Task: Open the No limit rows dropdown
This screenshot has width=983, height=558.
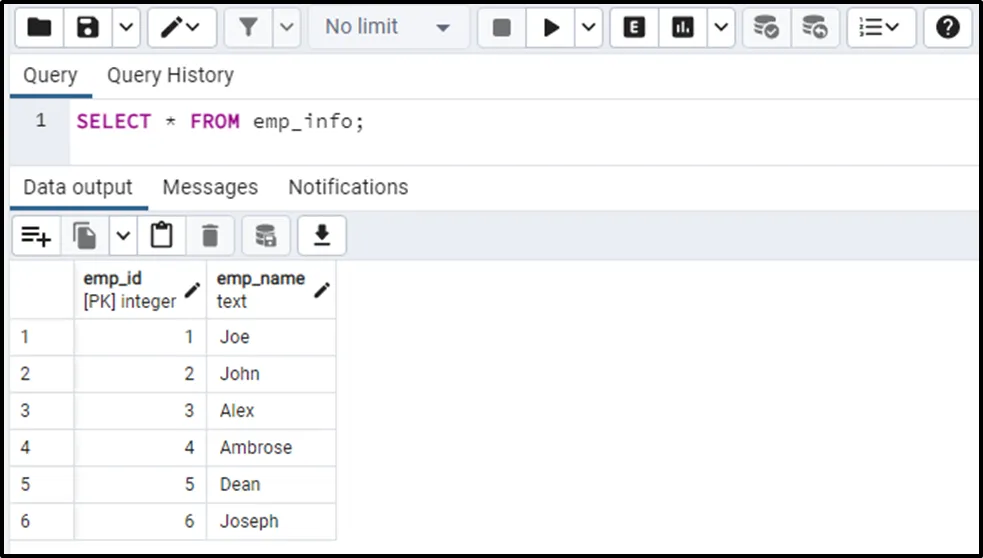Action: coord(387,27)
